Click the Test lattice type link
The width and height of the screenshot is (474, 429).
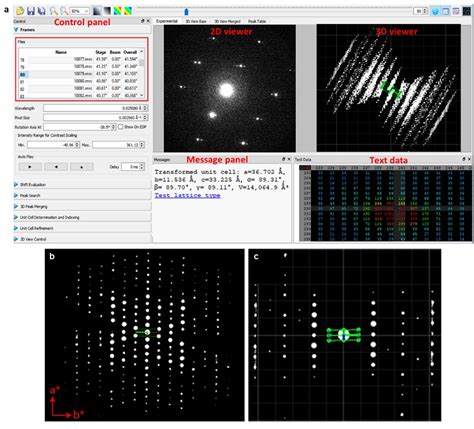[187, 195]
